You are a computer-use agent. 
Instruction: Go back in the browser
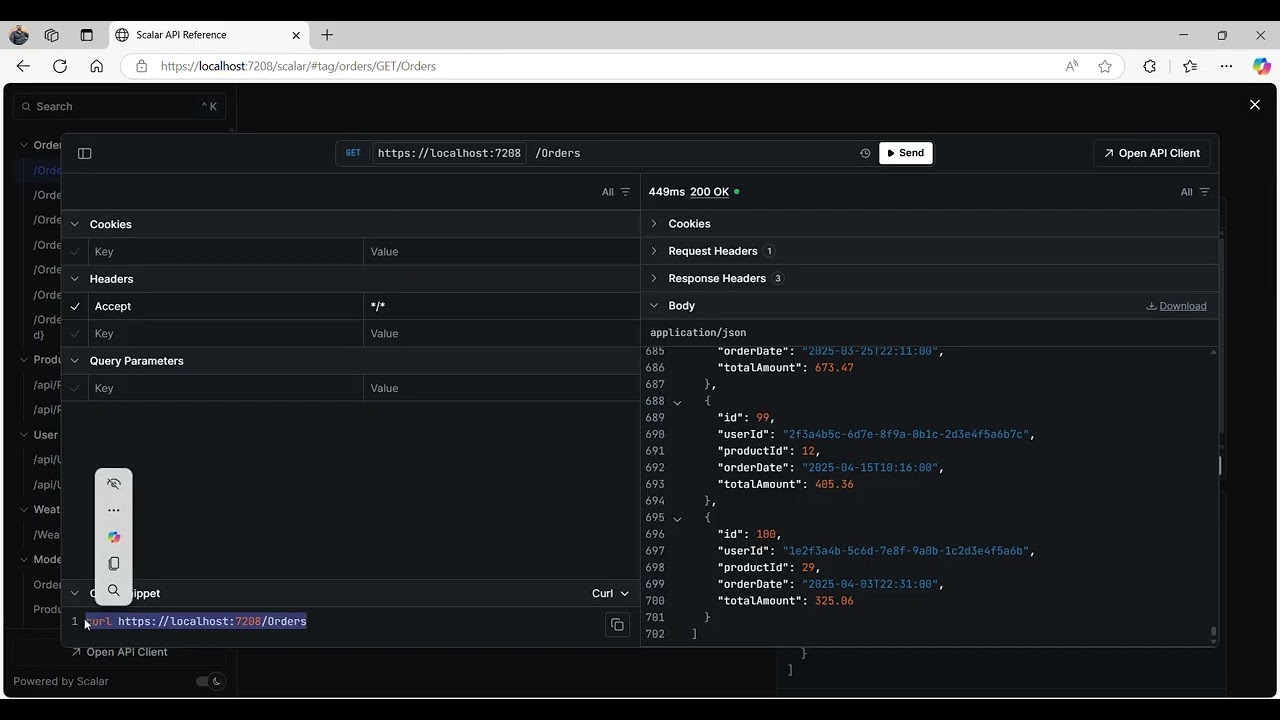pyautogui.click(x=23, y=66)
